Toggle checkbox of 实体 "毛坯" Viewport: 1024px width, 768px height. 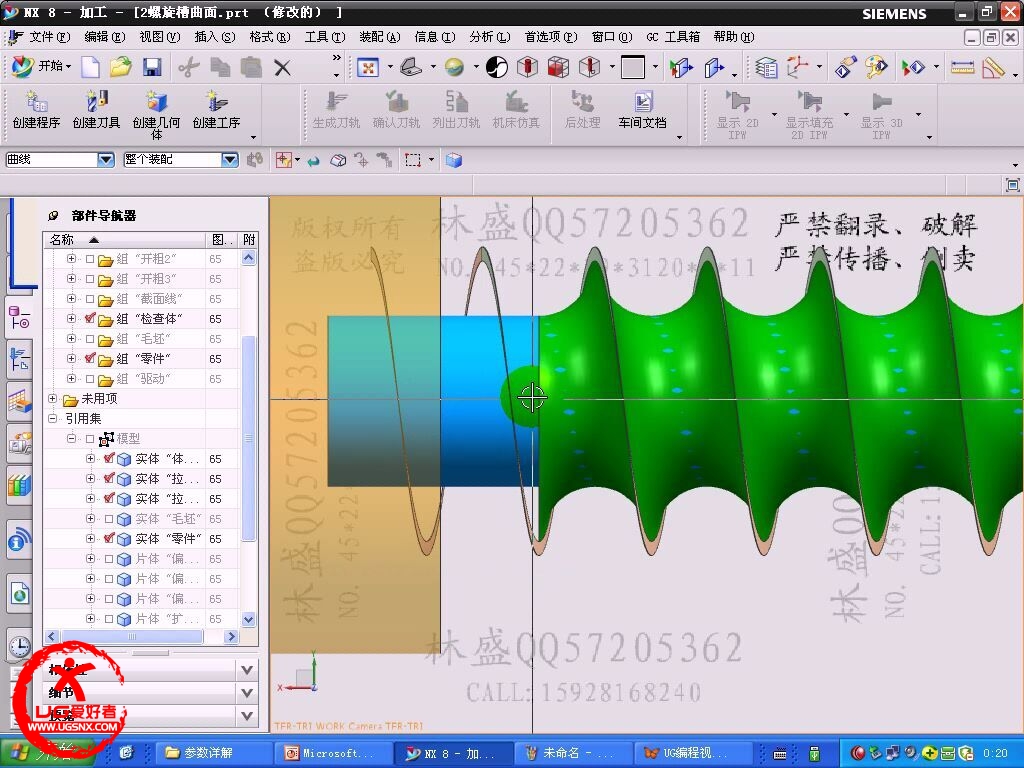pos(109,519)
